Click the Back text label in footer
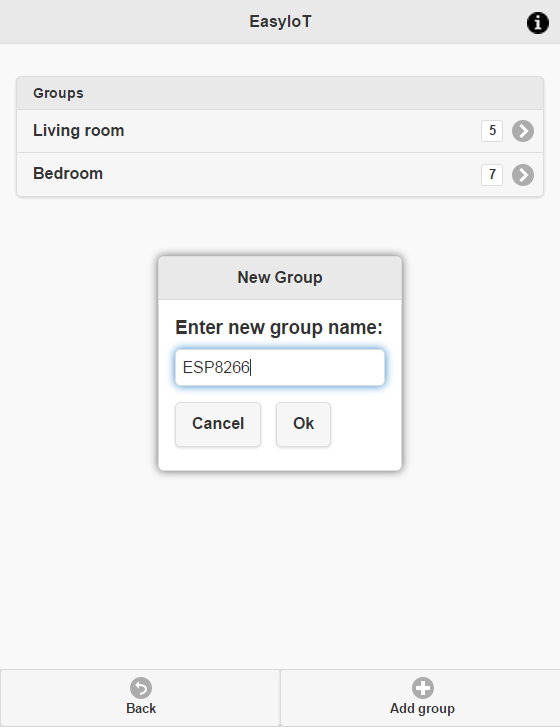This screenshot has width=560, height=727. pyautogui.click(x=141, y=708)
